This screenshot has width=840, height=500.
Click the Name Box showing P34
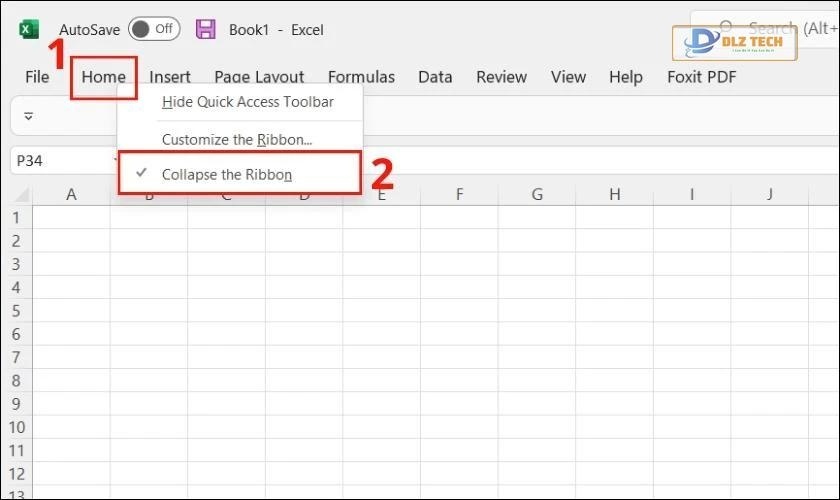point(63,161)
